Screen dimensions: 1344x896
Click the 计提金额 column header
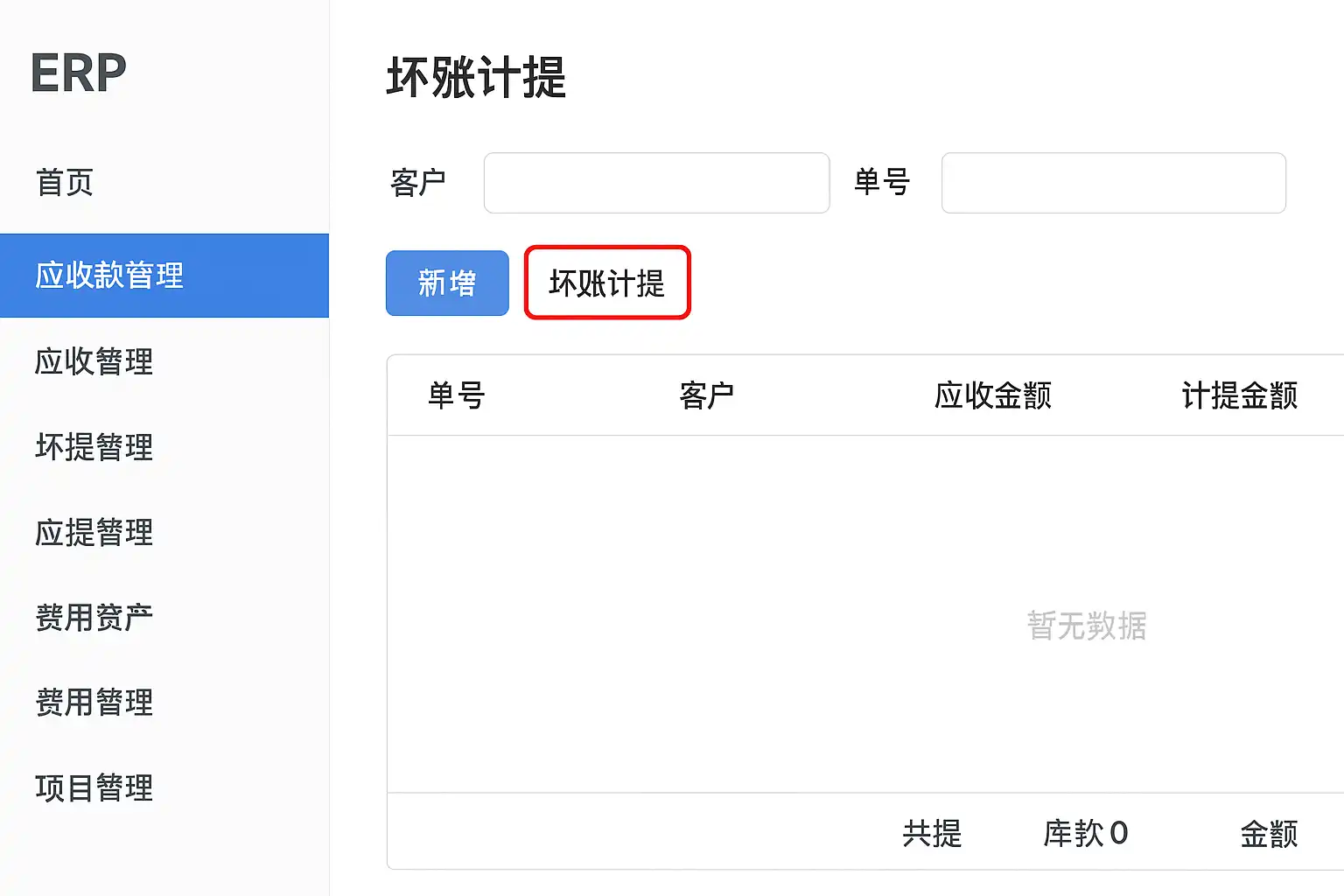1239,395
